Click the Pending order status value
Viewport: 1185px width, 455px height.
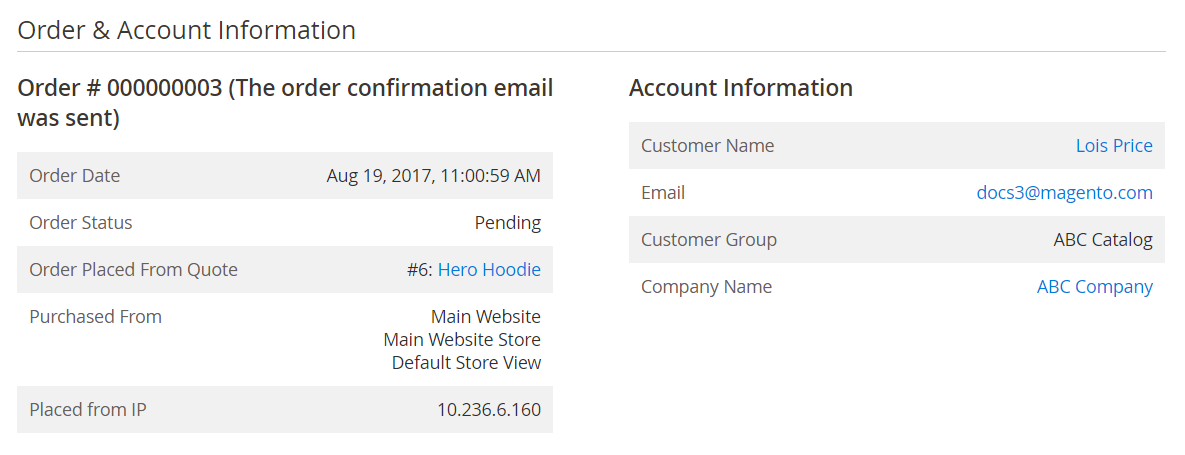[508, 223]
